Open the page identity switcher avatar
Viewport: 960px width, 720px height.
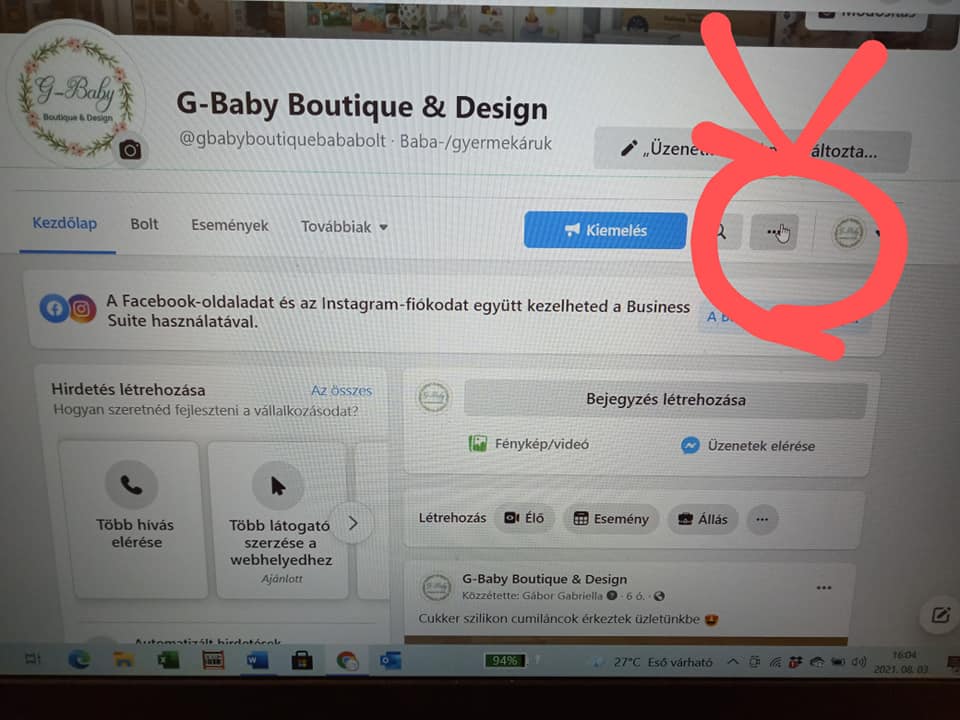click(x=849, y=233)
